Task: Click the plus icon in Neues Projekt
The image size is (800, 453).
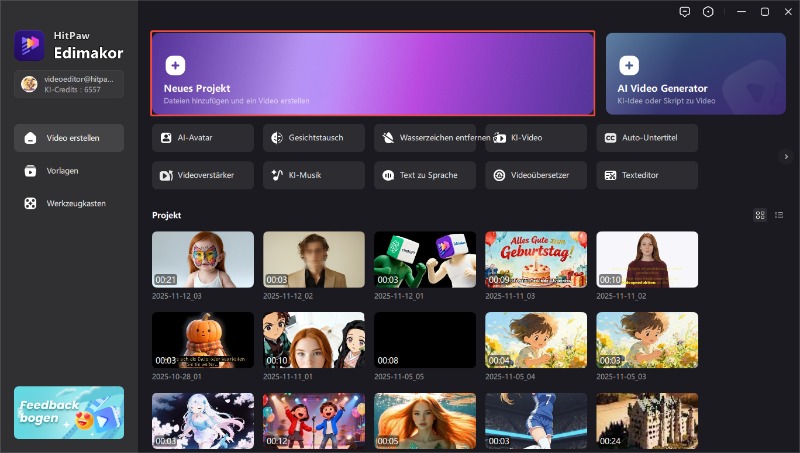Action: point(175,65)
